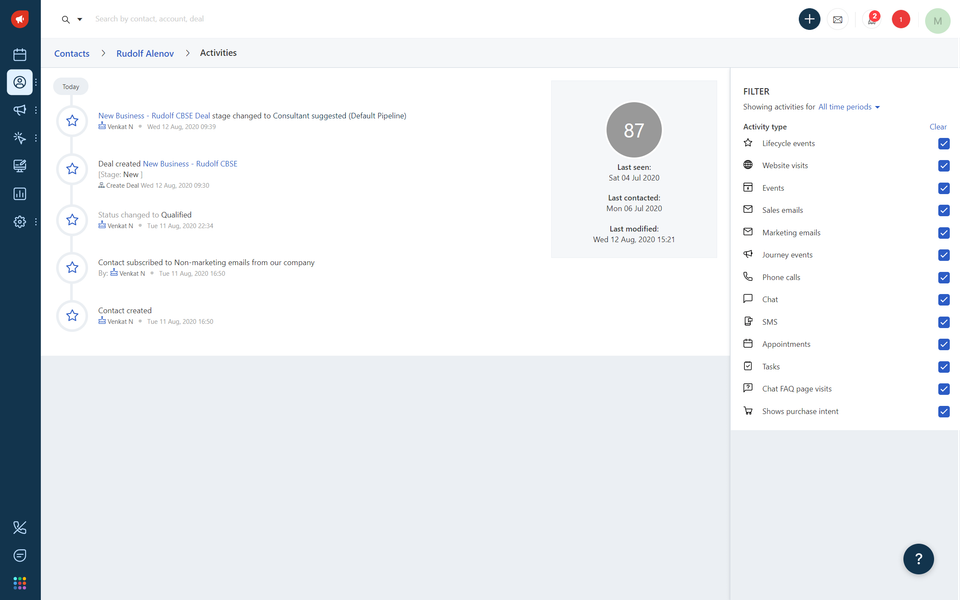Uncheck the Lifecycle events checkbox
Image resolution: width=960 pixels, height=600 pixels.
point(943,144)
